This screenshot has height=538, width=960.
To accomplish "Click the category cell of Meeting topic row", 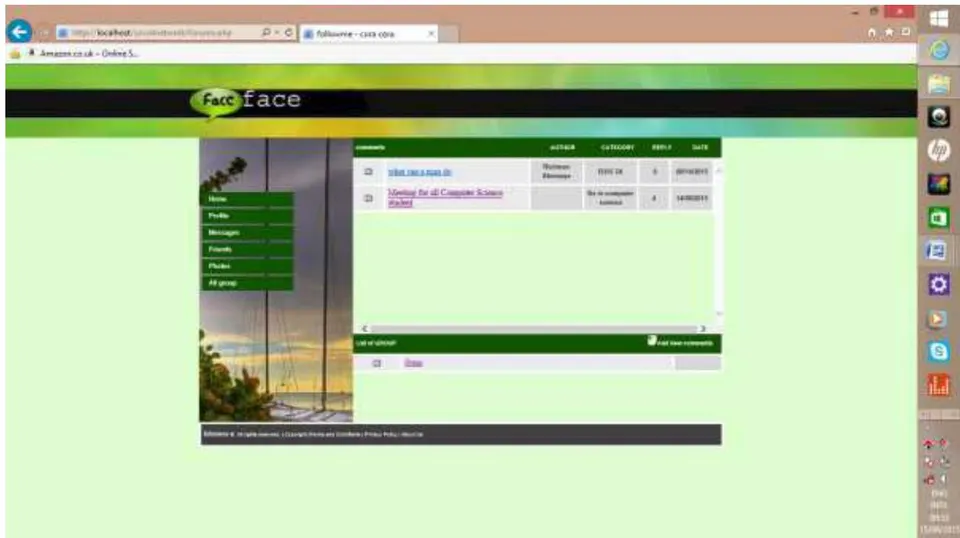I will coord(610,198).
